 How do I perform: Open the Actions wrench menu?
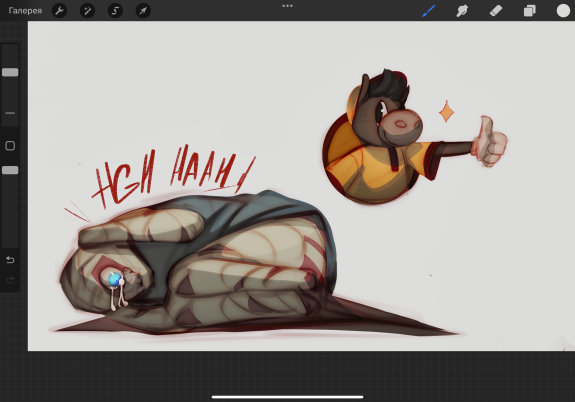coord(59,11)
